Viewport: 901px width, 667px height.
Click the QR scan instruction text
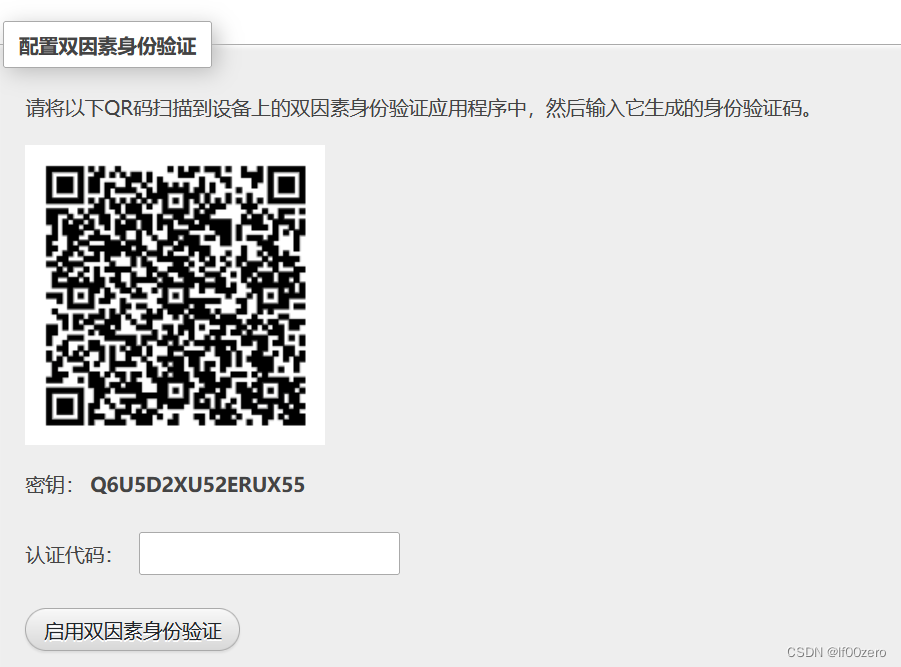[x=419, y=107]
